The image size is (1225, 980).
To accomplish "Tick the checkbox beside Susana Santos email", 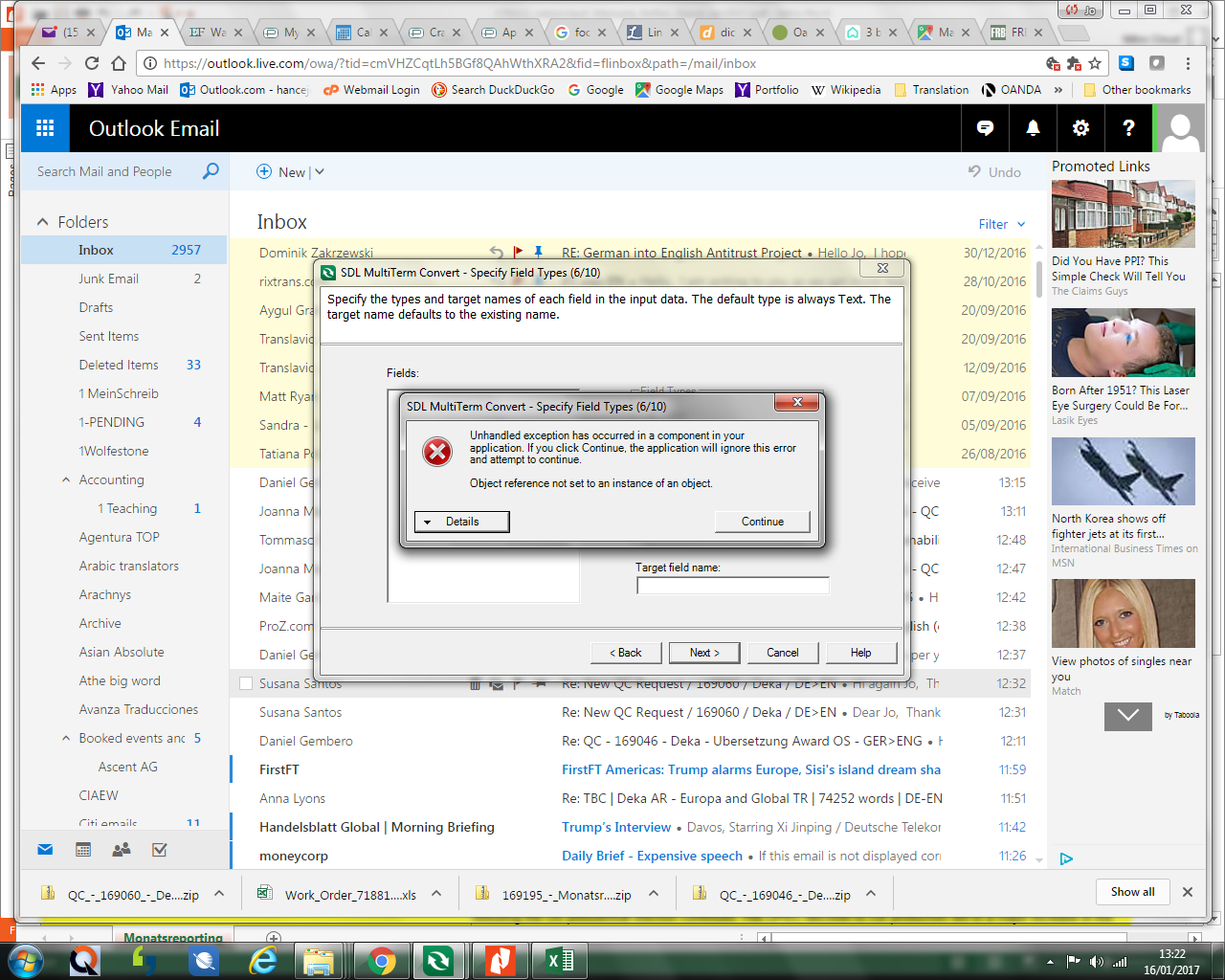I will tap(246, 683).
